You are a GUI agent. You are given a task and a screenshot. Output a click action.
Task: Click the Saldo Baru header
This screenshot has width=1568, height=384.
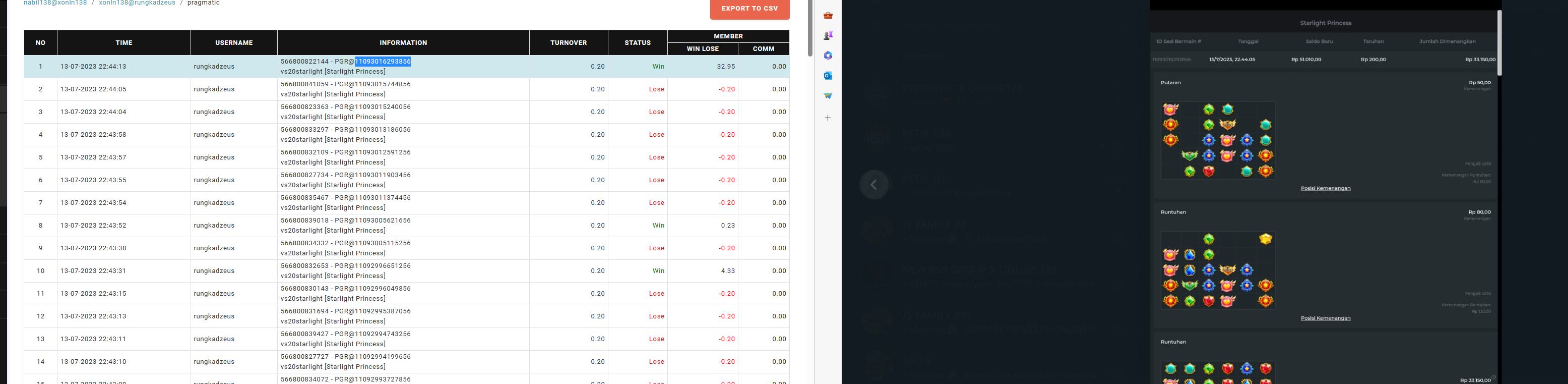1319,41
